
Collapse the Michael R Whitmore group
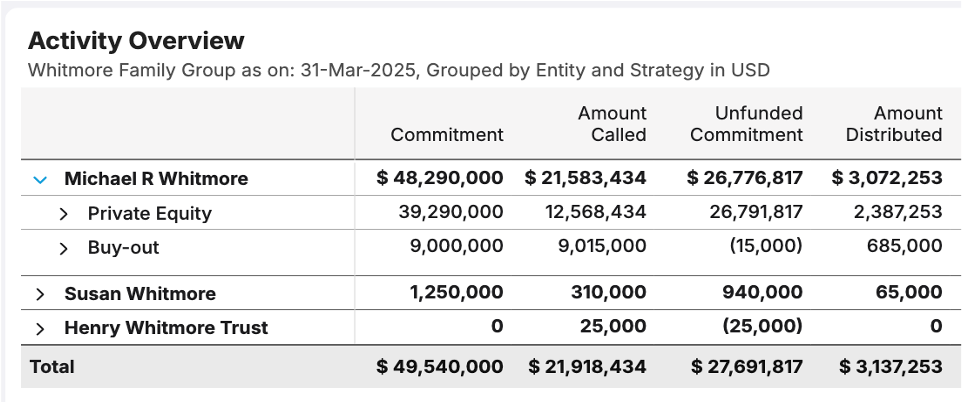pos(40,179)
